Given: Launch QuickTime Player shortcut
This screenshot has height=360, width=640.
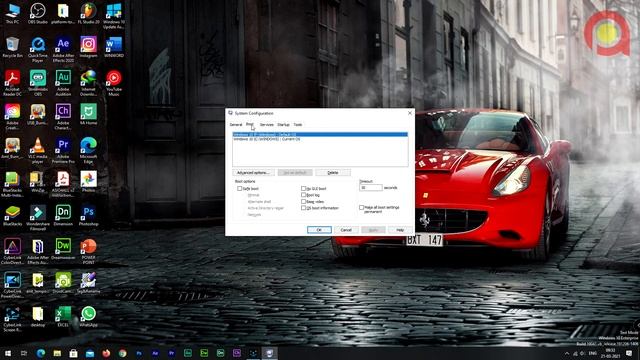Looking at the screenshot, I should point(38,49).
